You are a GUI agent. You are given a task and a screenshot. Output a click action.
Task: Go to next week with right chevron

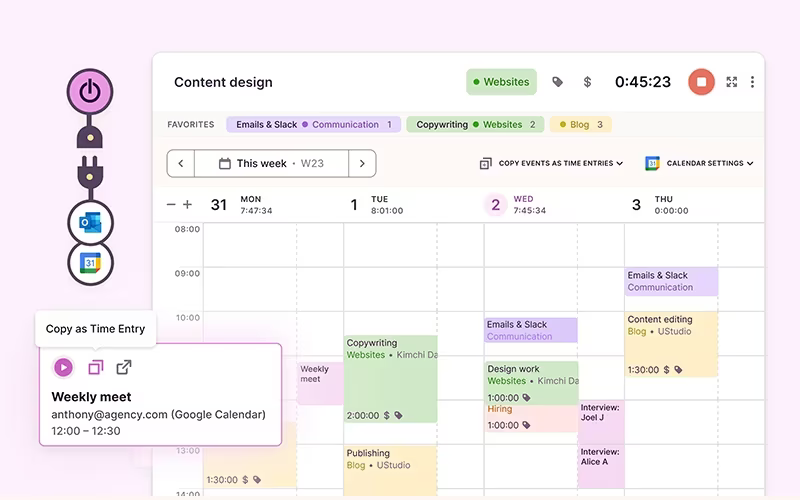coord(362,163)
